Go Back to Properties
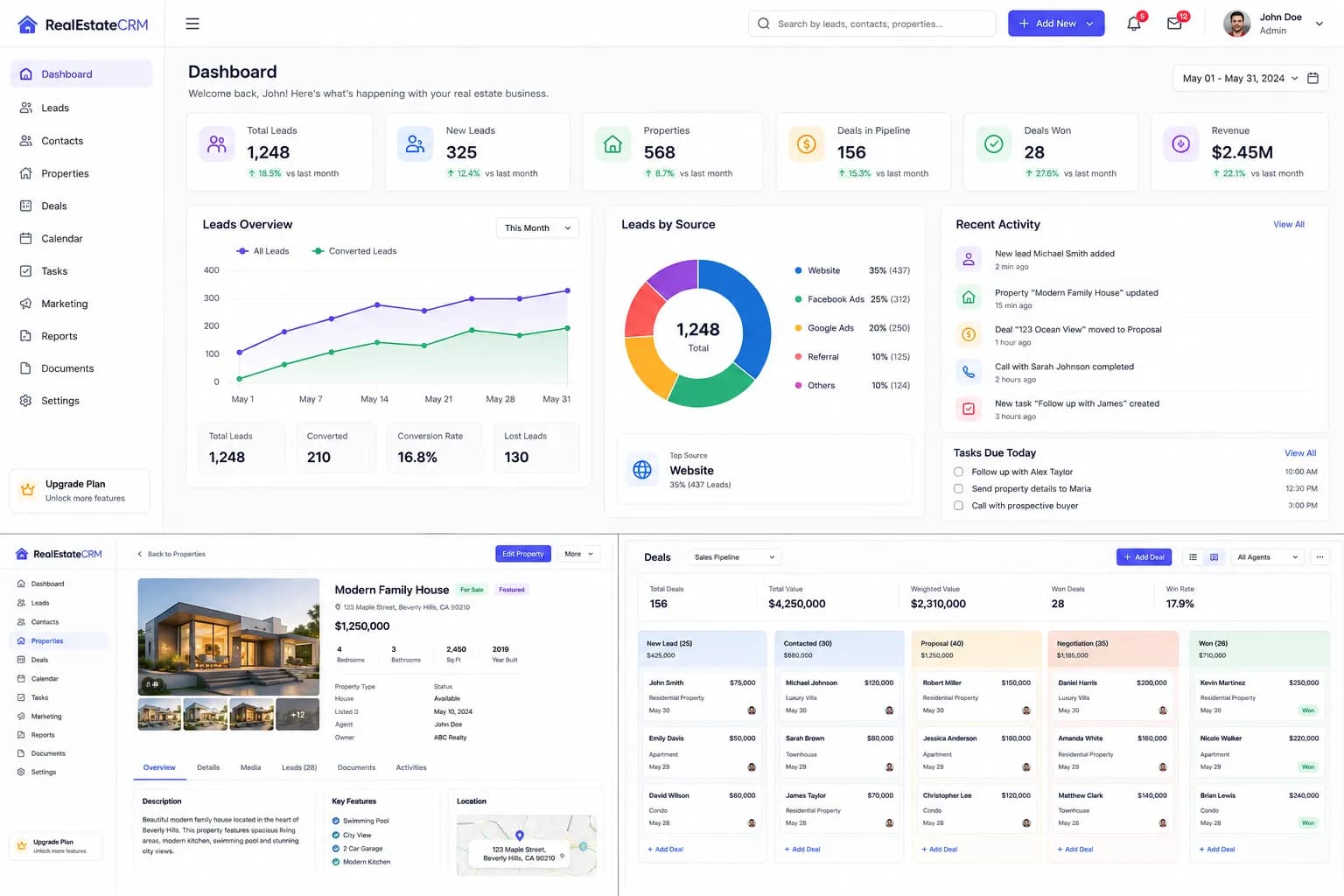 click(171, 554)
